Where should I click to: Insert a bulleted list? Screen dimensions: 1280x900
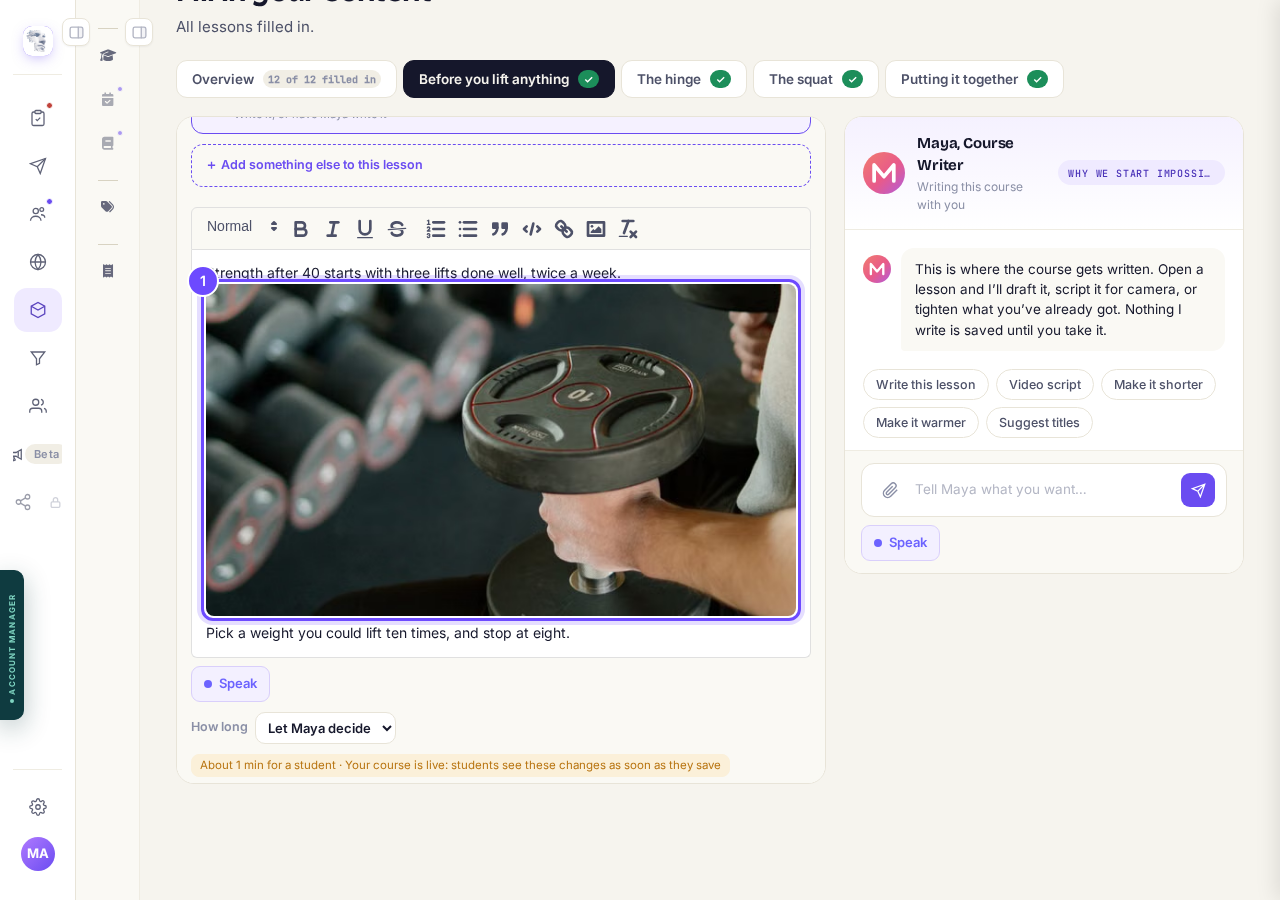(468, 229)
